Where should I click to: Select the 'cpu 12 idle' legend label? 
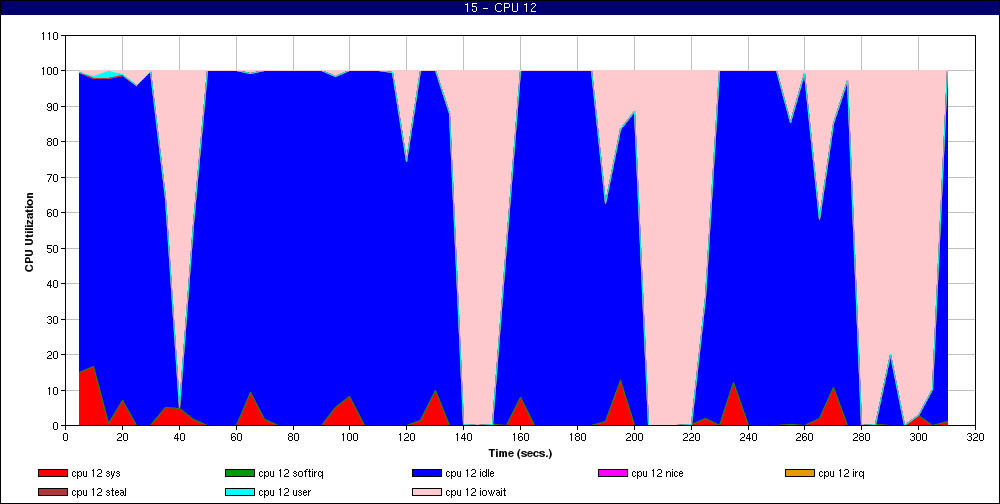[469, 473]
